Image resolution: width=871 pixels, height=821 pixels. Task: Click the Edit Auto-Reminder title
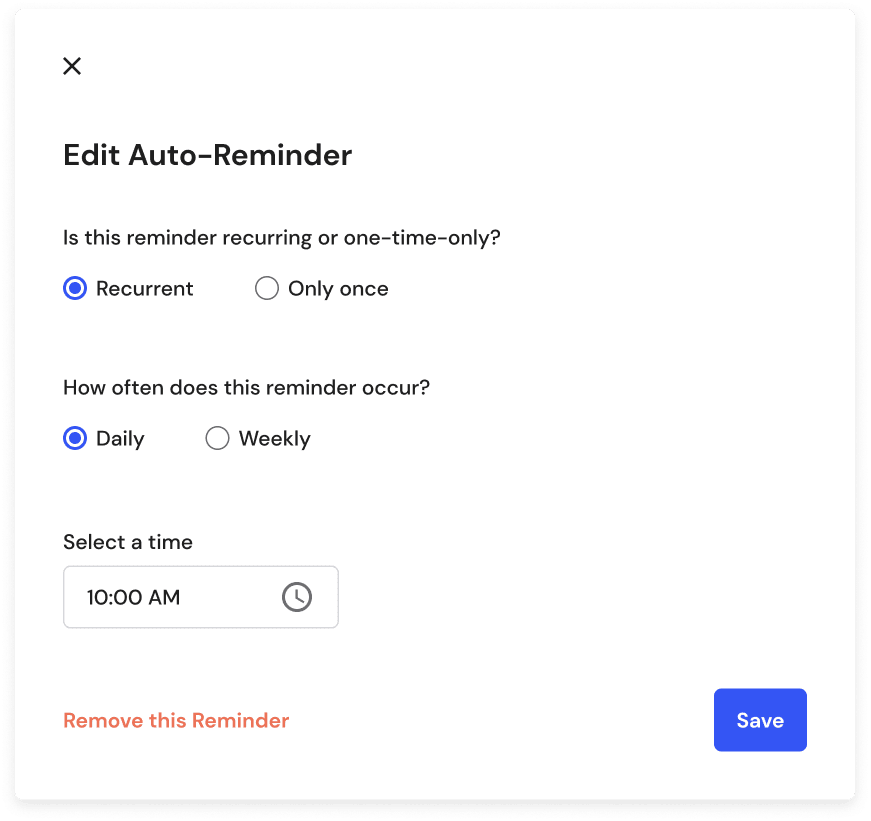pos(207,155)
